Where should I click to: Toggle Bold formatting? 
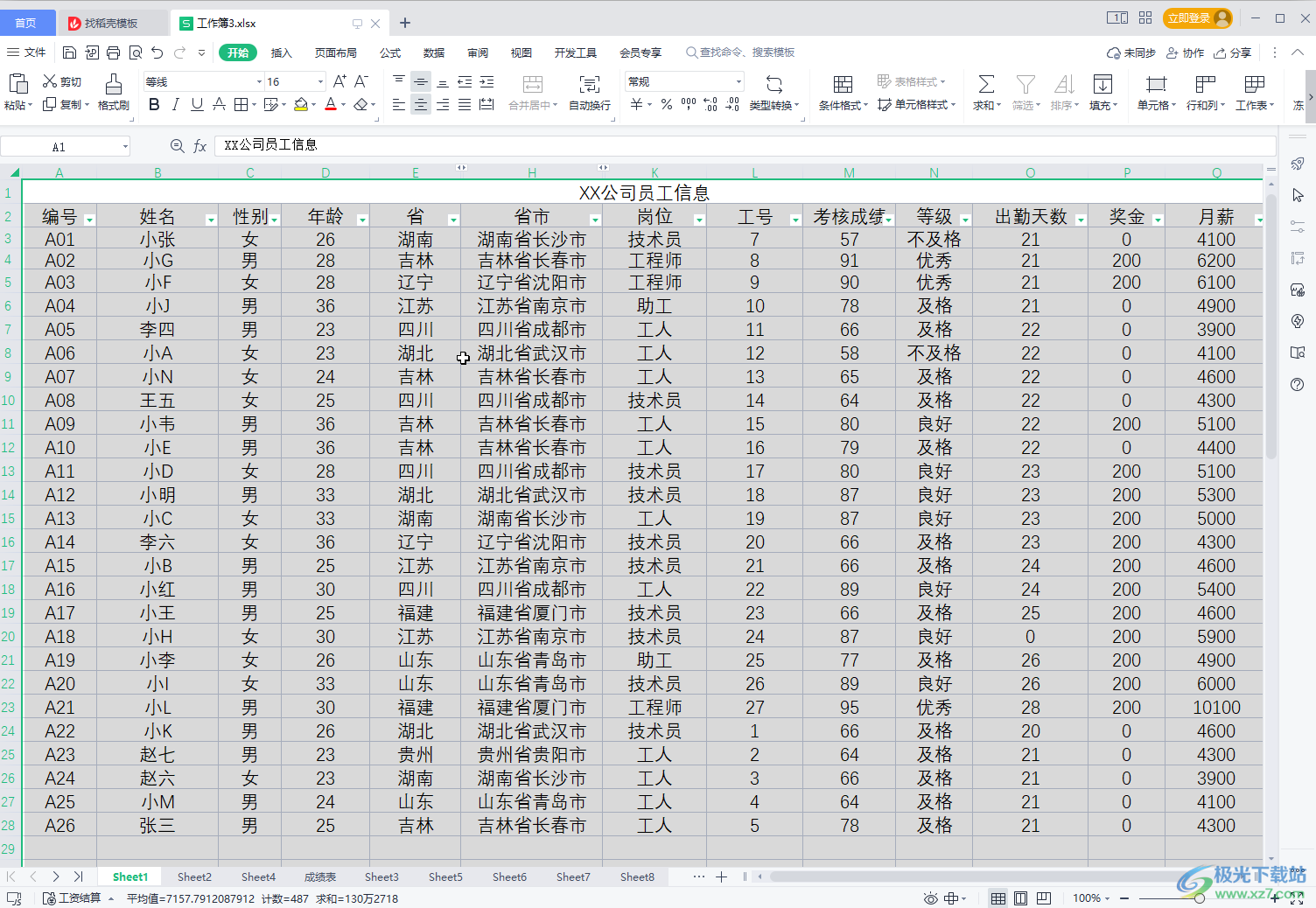click(x=154, y=105)
